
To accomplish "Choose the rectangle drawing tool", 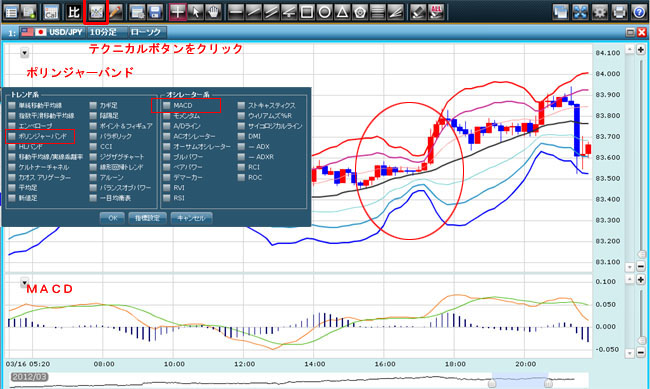I will click(307, 12).
